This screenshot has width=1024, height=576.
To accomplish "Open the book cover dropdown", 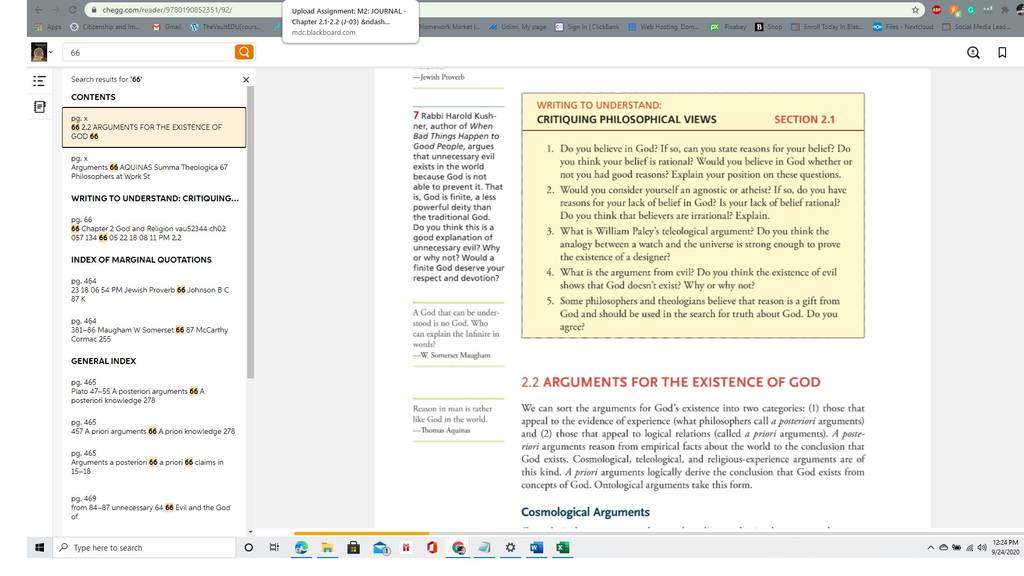I will 42,52.
